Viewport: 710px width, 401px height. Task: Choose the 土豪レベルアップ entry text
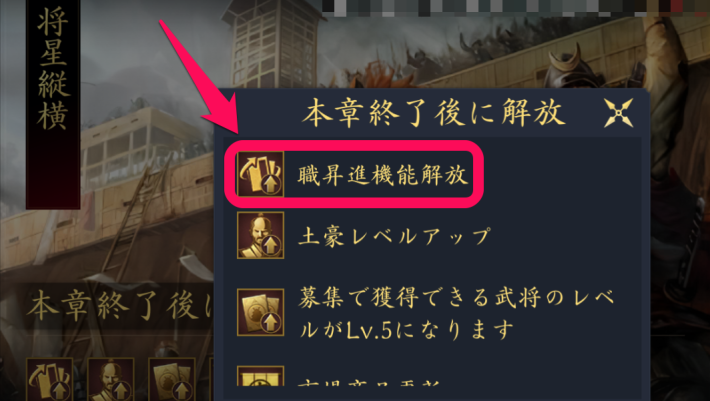click(394, 237)
